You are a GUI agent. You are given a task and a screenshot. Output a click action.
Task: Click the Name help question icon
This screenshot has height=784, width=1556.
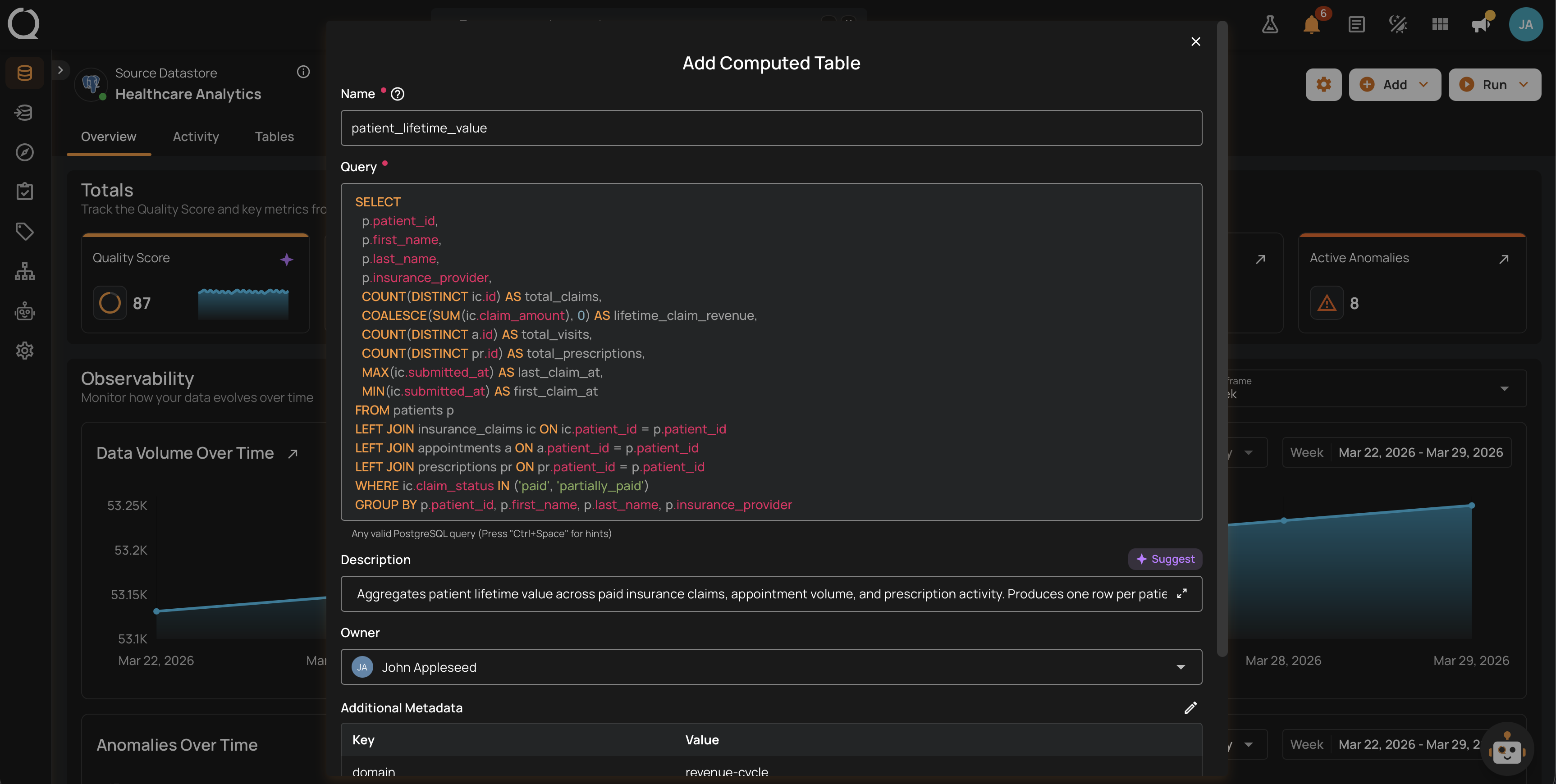[398, 94]
